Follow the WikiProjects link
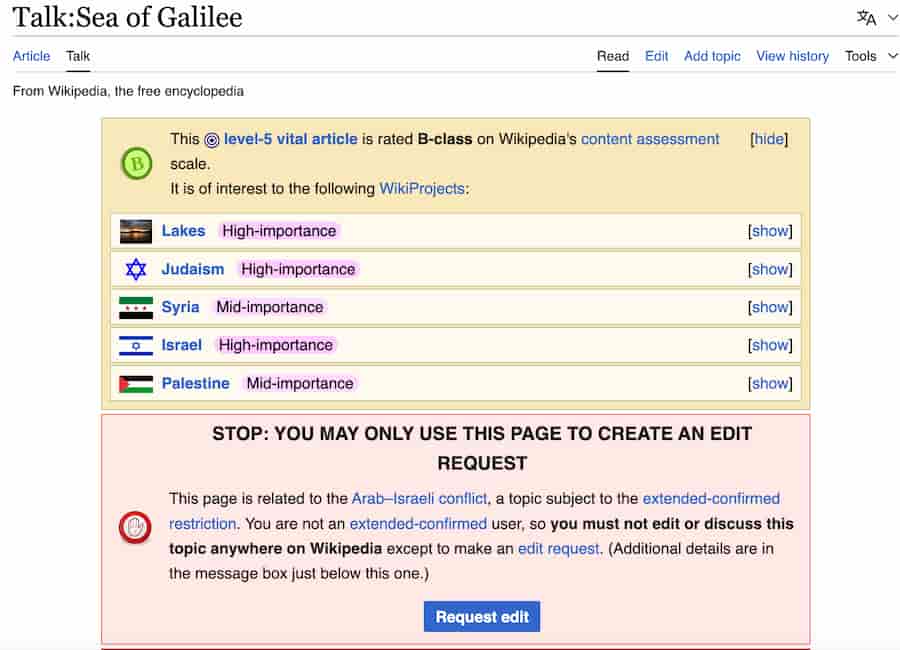 (x=422, y=188)
